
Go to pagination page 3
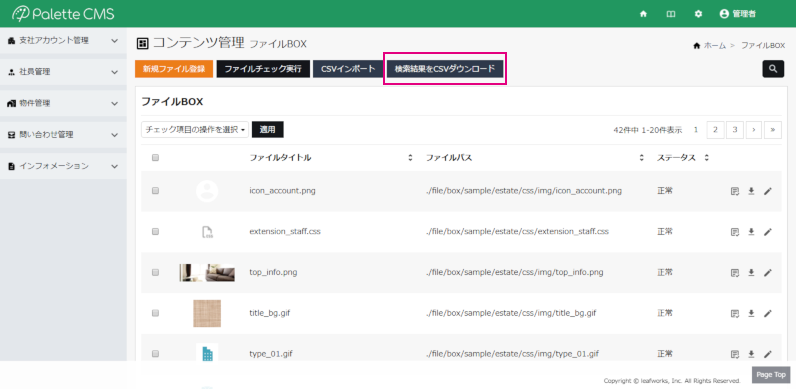coord(734,129)
